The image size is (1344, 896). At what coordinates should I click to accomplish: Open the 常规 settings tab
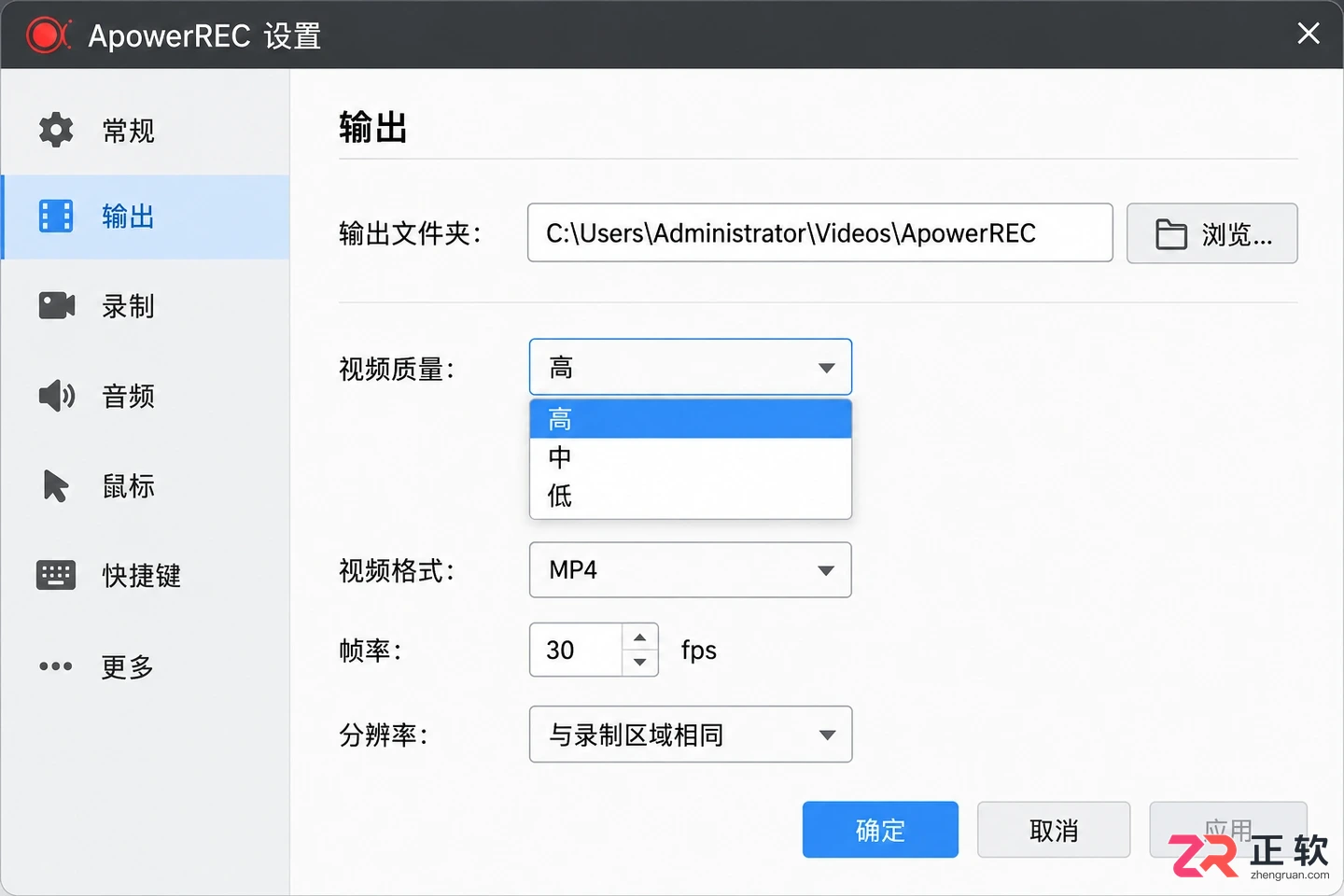tap(145, 130)
